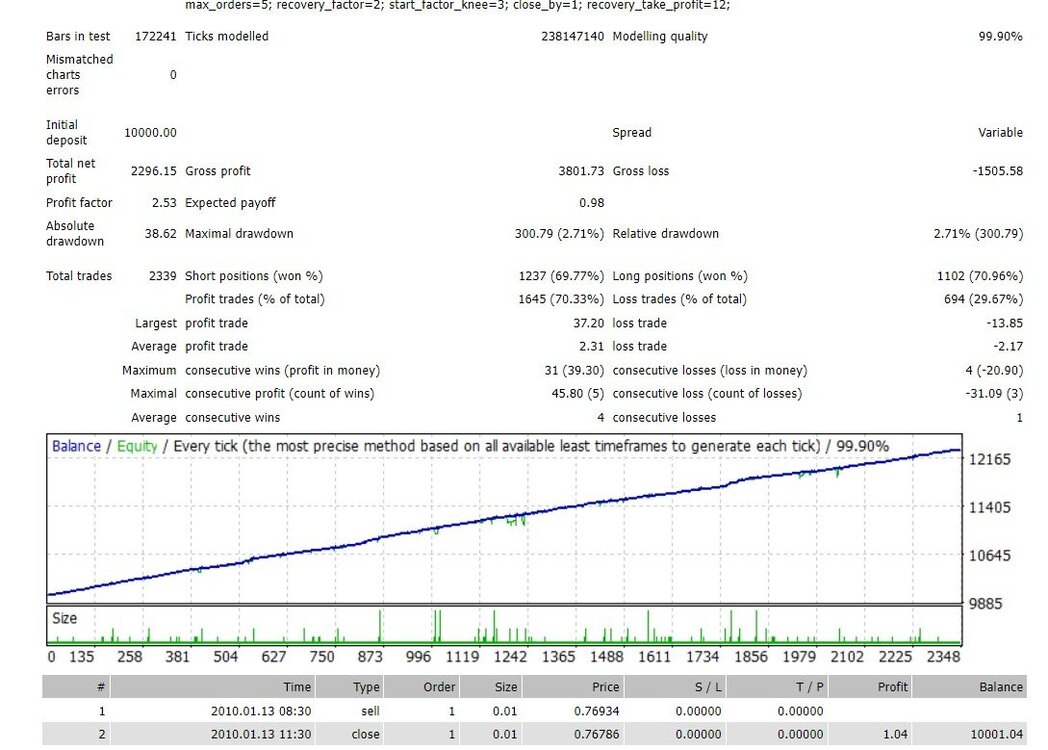Select largest loss trade value -13.85
This screenshot has height=750, width=1048.
coord(1005,323)
